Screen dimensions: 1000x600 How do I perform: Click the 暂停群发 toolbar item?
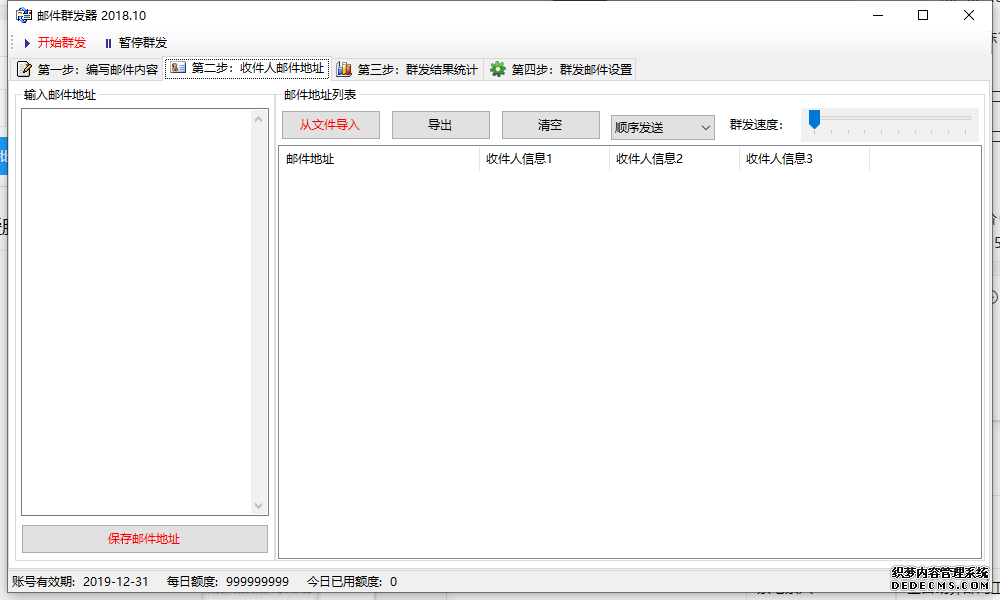(x=138, y=43)
